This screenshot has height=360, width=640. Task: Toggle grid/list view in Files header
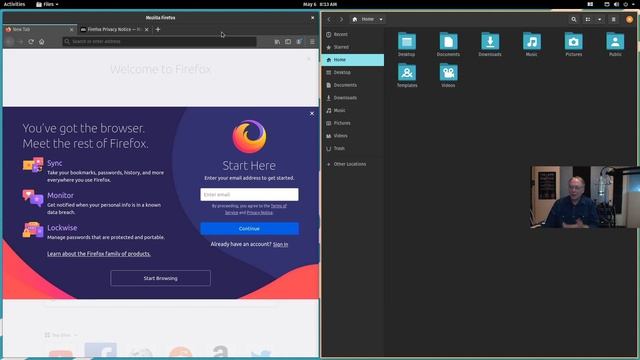pos(588,19)
